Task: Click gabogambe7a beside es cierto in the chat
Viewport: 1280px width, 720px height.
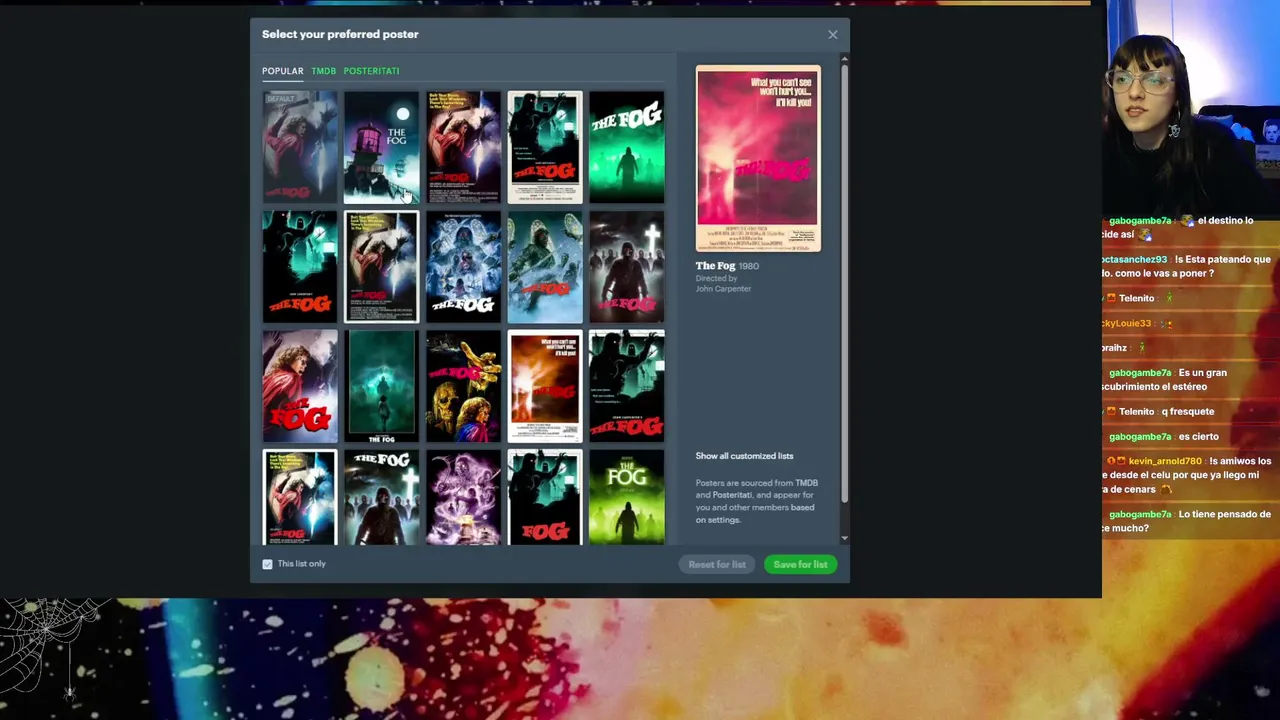Action: click(x=1140, y=437)
